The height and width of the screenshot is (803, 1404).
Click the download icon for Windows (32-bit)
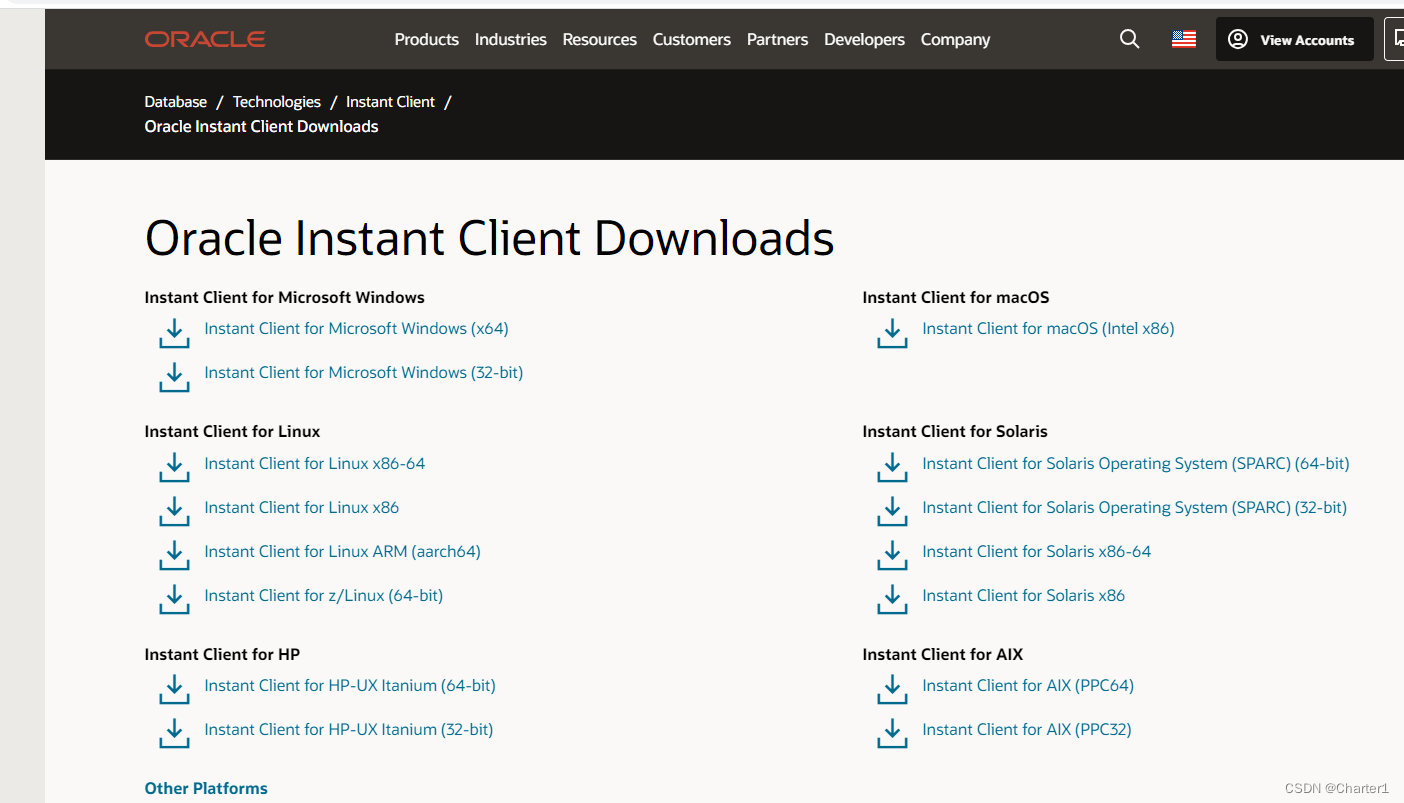tap(174, 377)
